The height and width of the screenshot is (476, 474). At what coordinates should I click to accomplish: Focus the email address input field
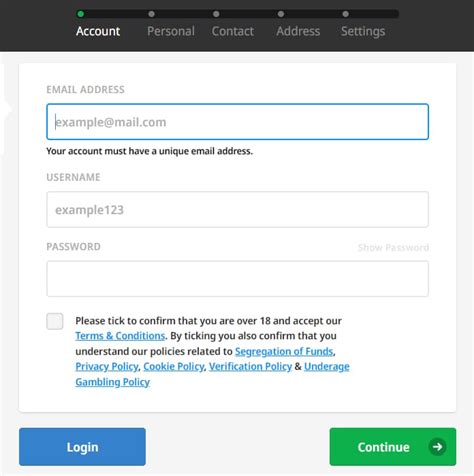(237, 122)
